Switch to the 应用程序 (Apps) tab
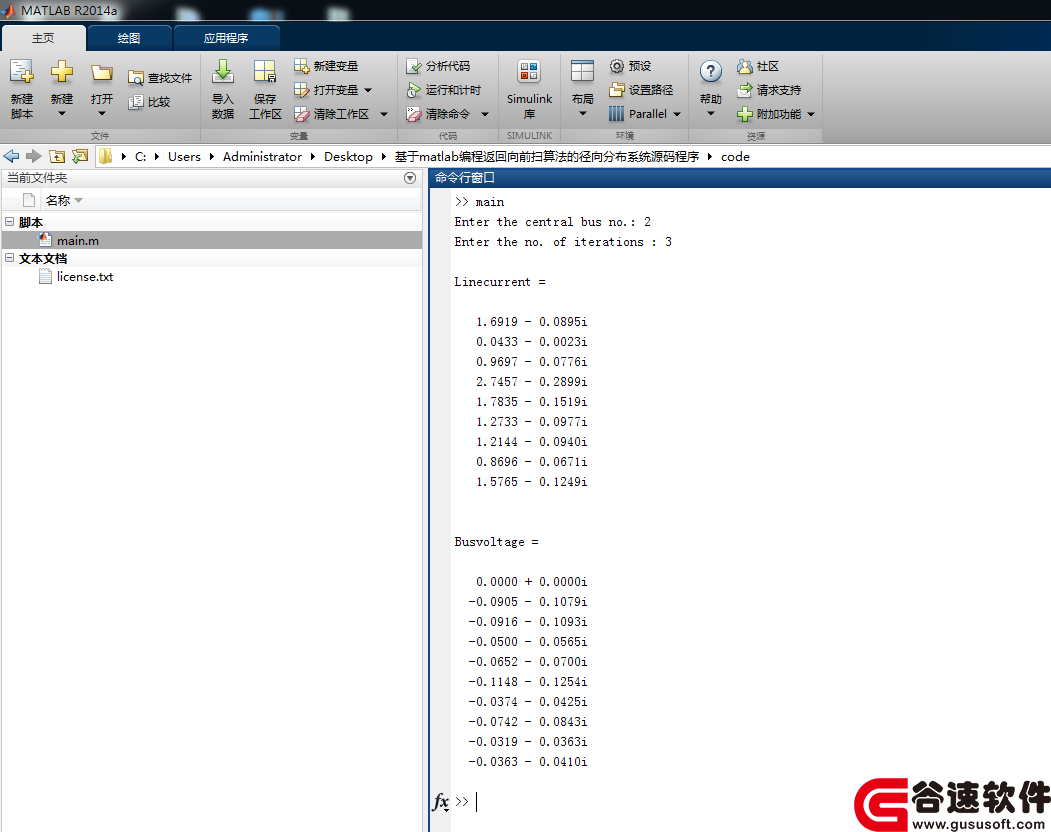1051x832 pixels. [226, 38]
